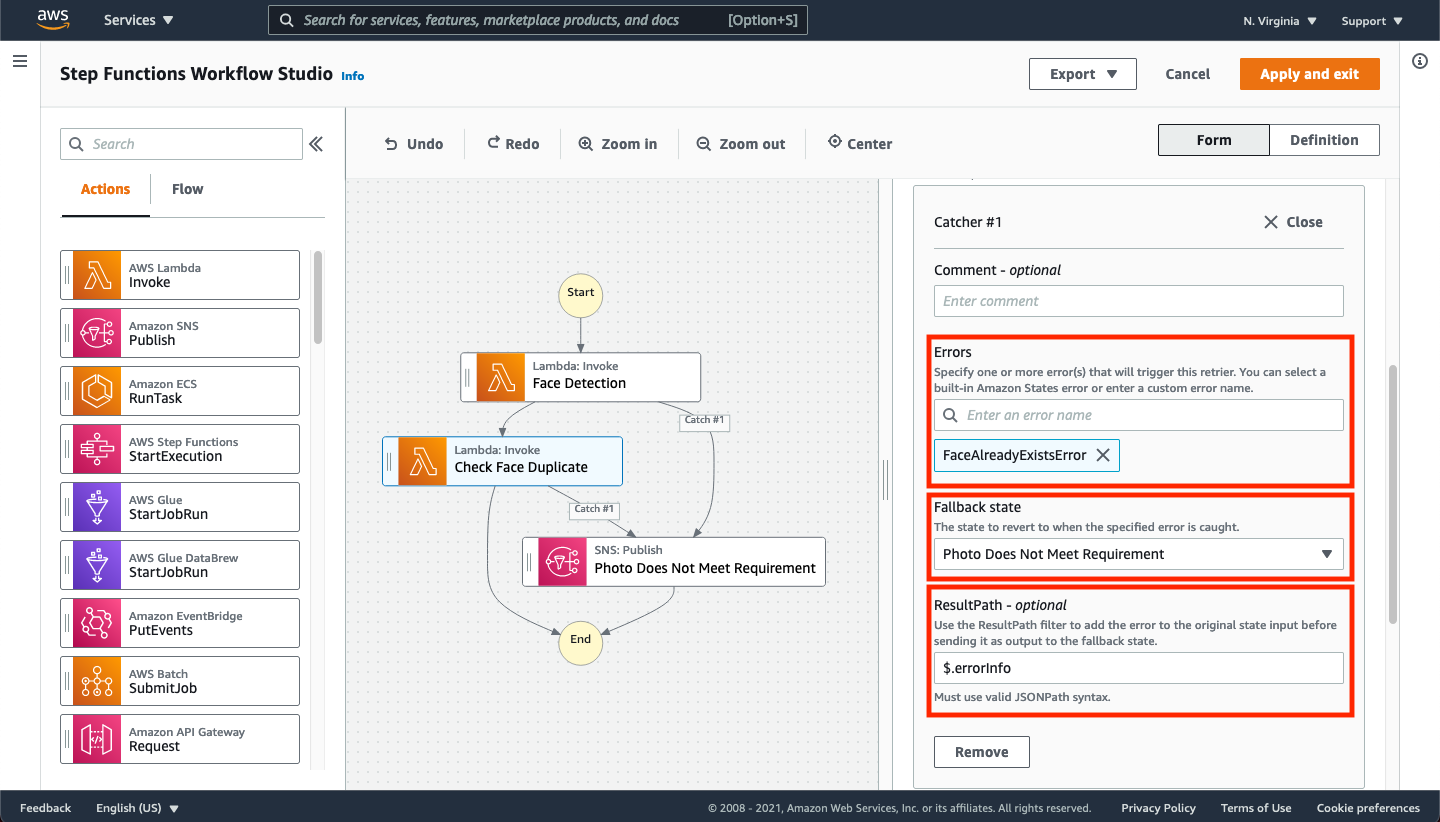Click the ResultPath $.errorInfo field
Screen dimensions: 1440x822
click(x=1139, y=668)
